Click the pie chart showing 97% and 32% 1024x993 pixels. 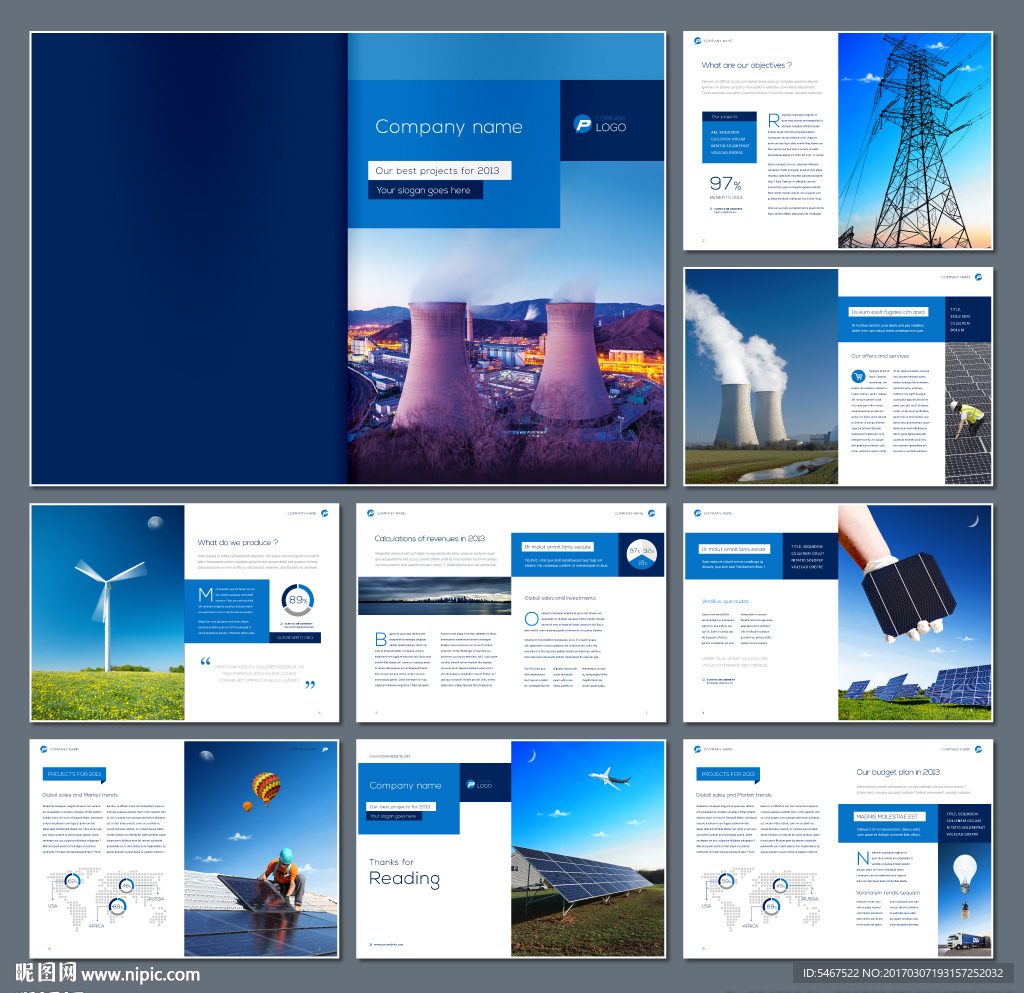click(641, 554)
